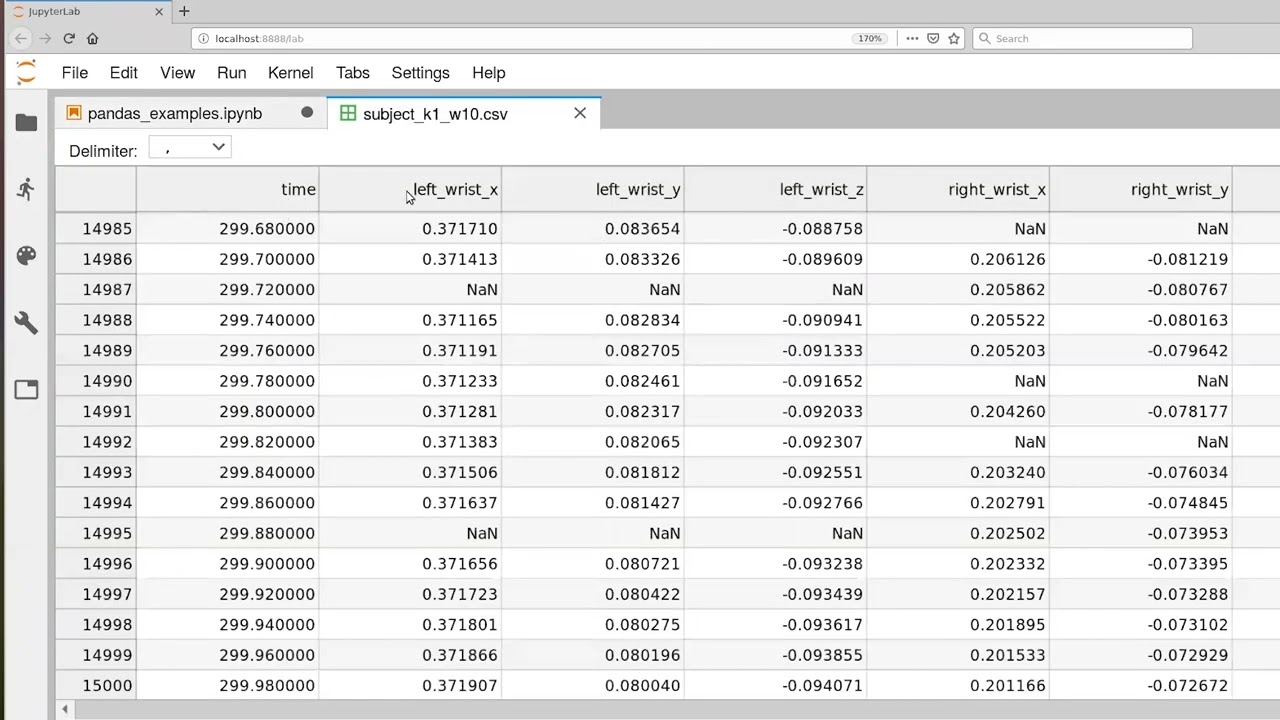The image size is (1280, 720).
Task: Click the bookmark star icon in address bar
Action: (954, 38)
